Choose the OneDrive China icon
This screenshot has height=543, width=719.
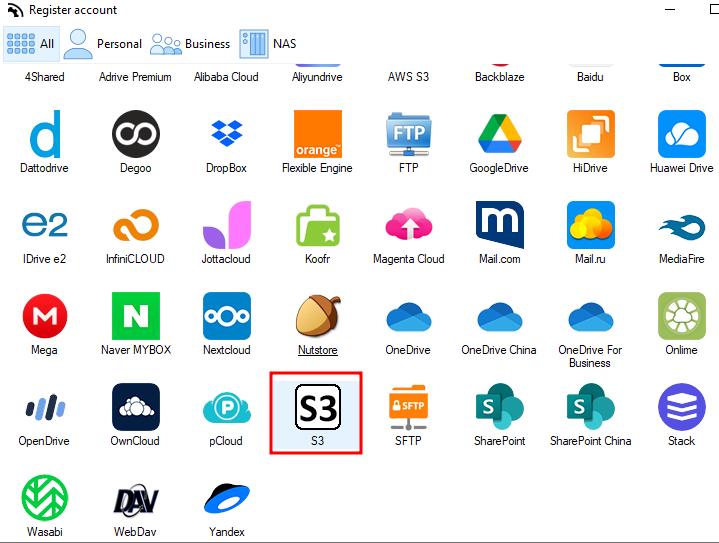point(499,316)
